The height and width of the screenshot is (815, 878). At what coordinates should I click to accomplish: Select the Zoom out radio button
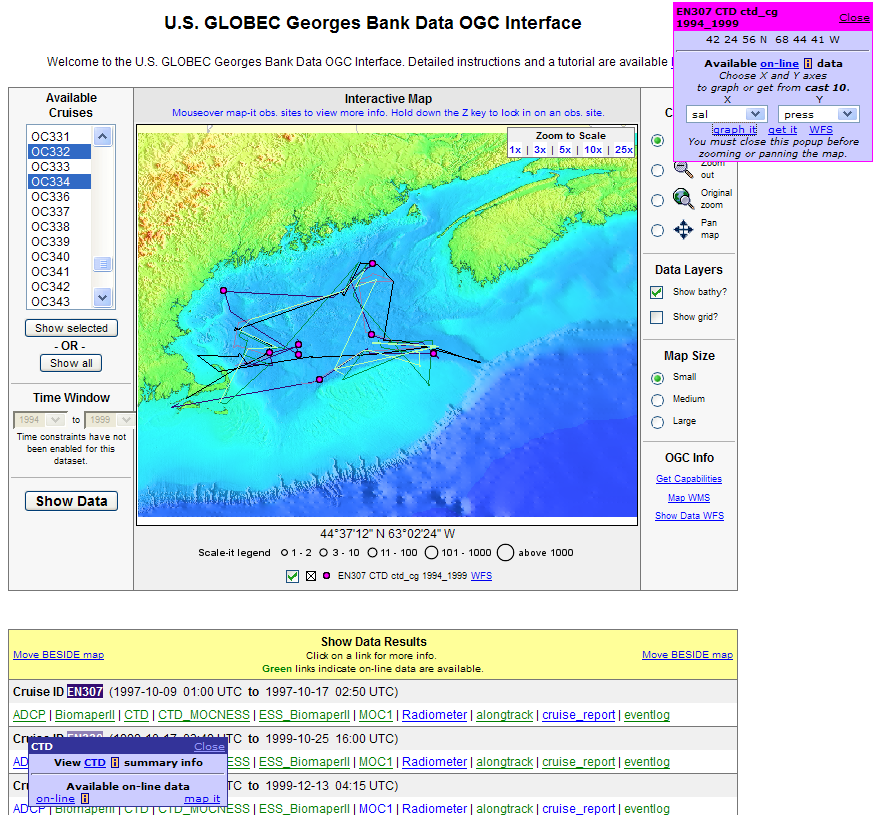tap(657, 170)
